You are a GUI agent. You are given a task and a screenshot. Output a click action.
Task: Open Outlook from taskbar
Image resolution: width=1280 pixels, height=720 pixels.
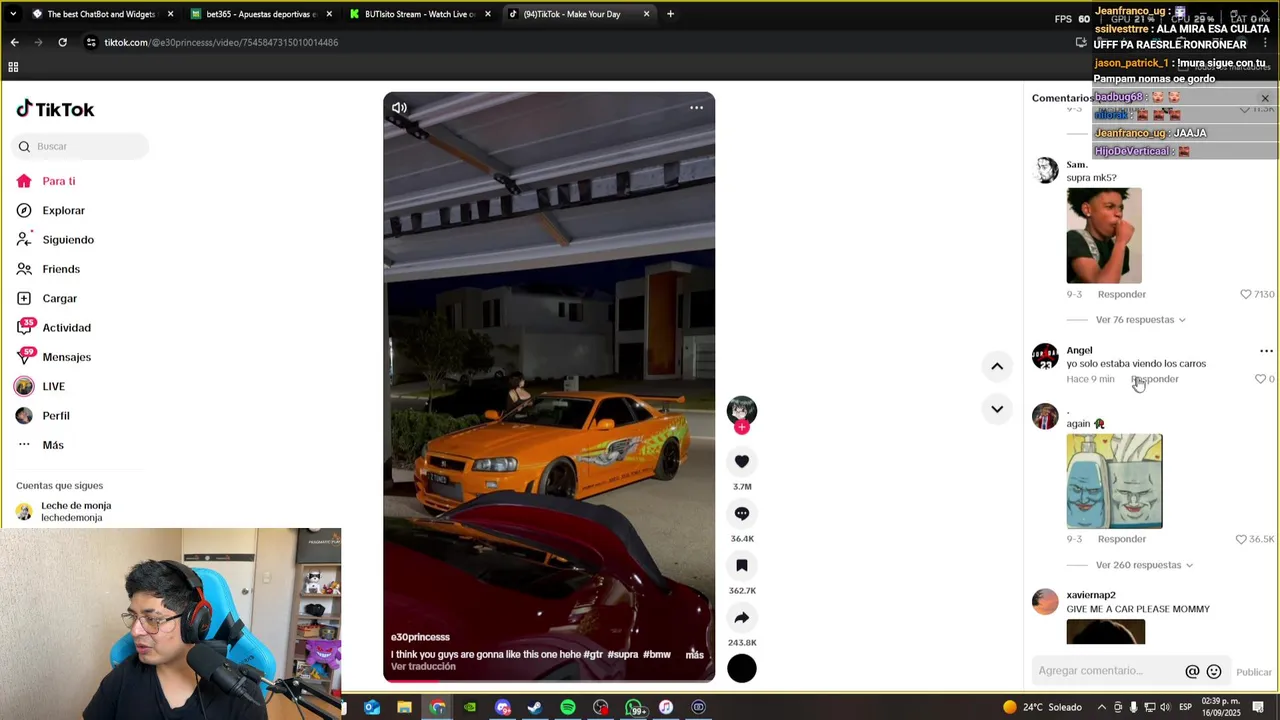coord(372,707)
